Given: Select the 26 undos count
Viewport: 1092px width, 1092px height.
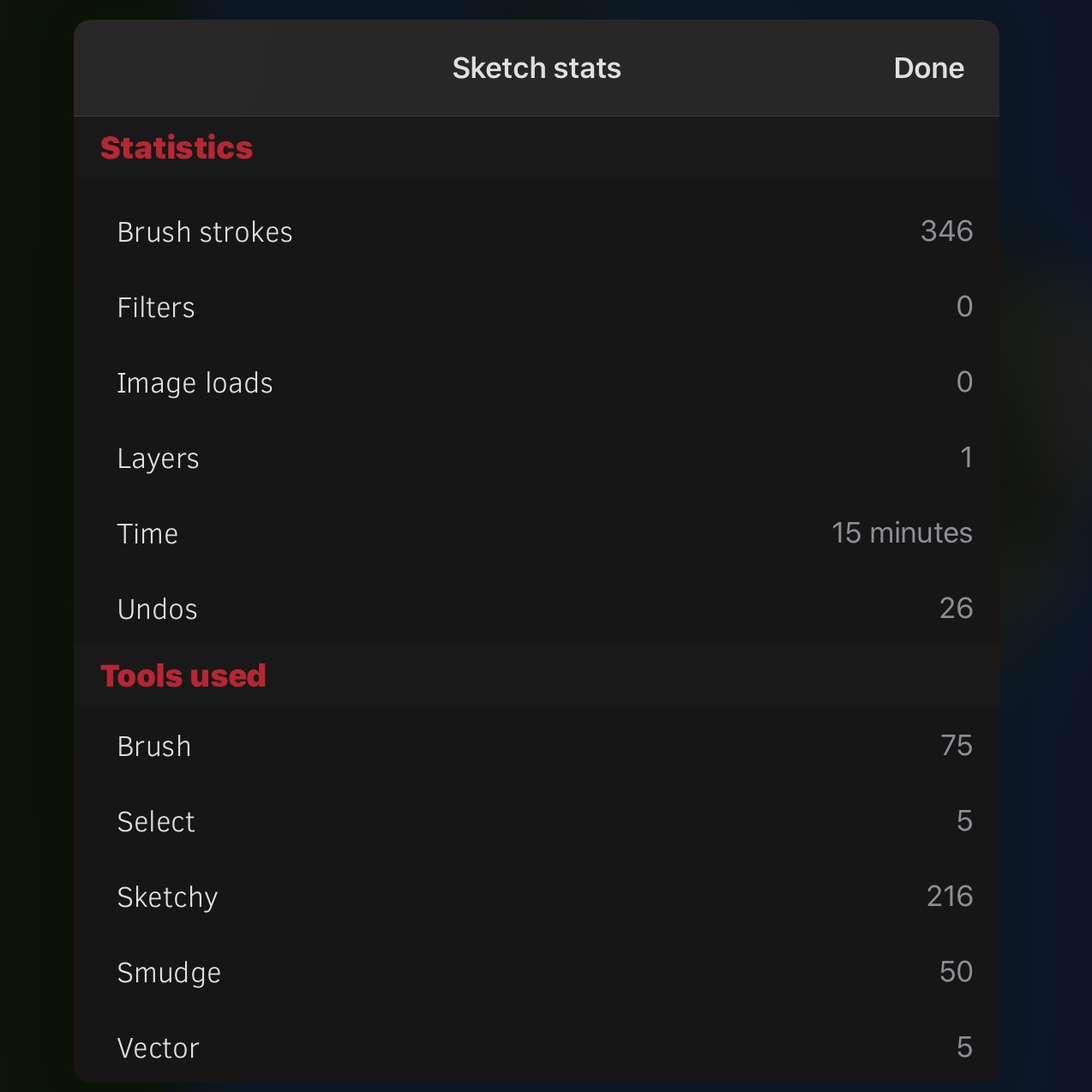Looking at the screenshot, I should (x=956, y=609).
